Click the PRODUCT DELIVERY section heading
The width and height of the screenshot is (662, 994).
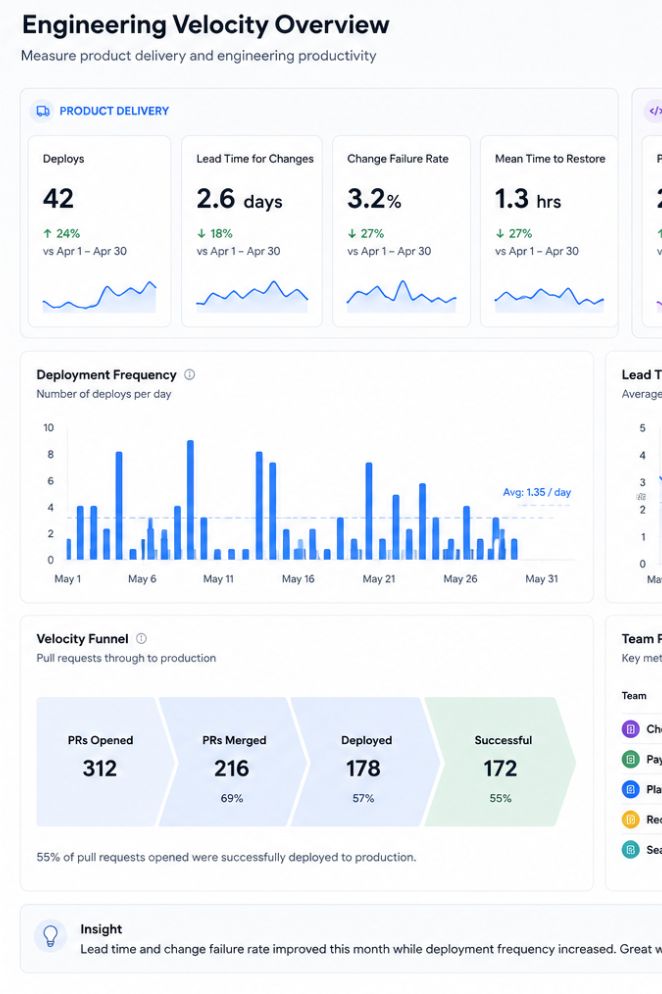tap(114, 111)
